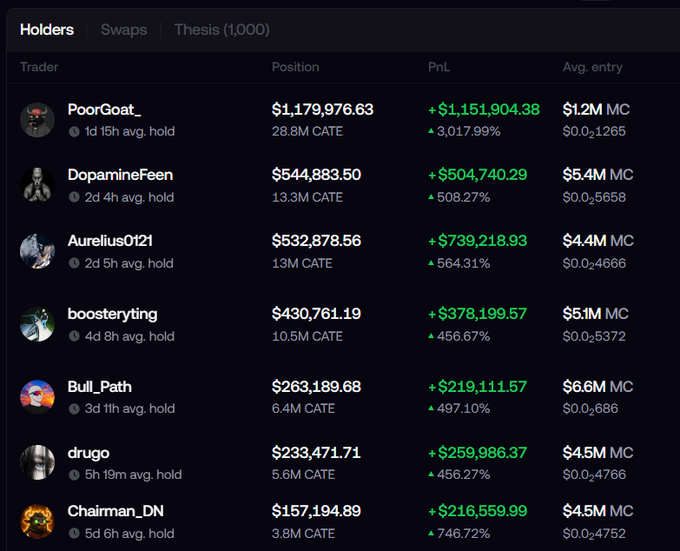Click PnL amount +$739,218.93
The height and width of the screenshot is (551, 680).
477,241
